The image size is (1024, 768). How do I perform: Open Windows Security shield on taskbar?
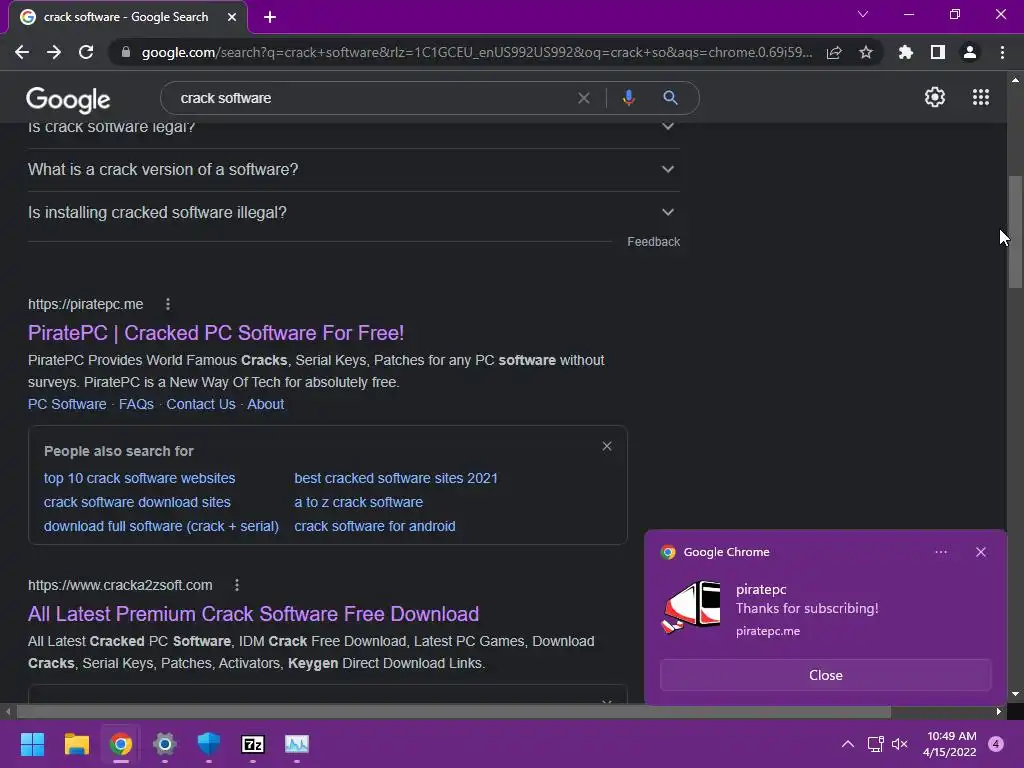coord(209,744)
